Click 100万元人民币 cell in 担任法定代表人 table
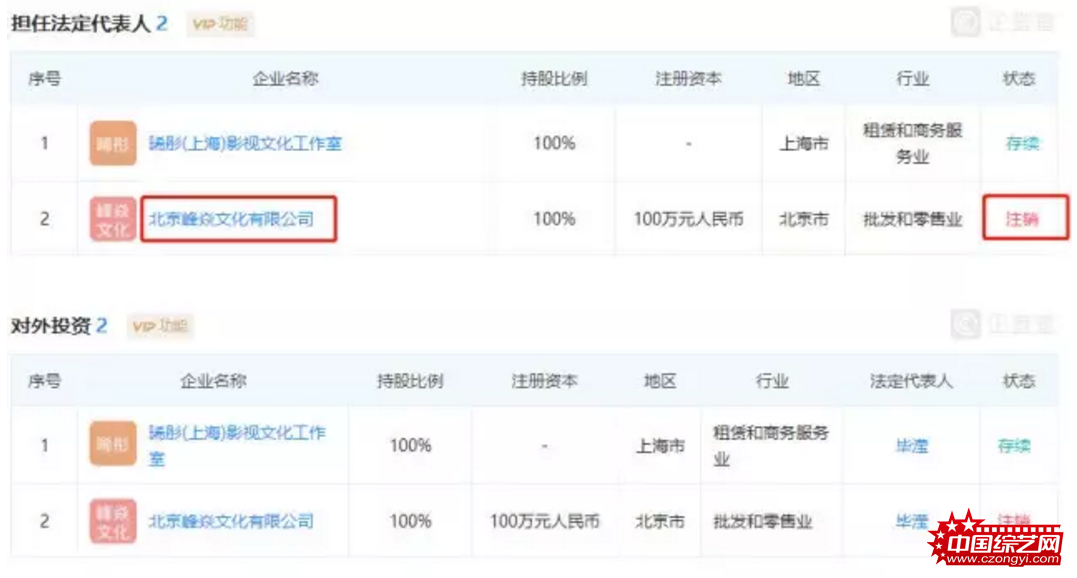The image size is (1077, 578). click(688, 219)
